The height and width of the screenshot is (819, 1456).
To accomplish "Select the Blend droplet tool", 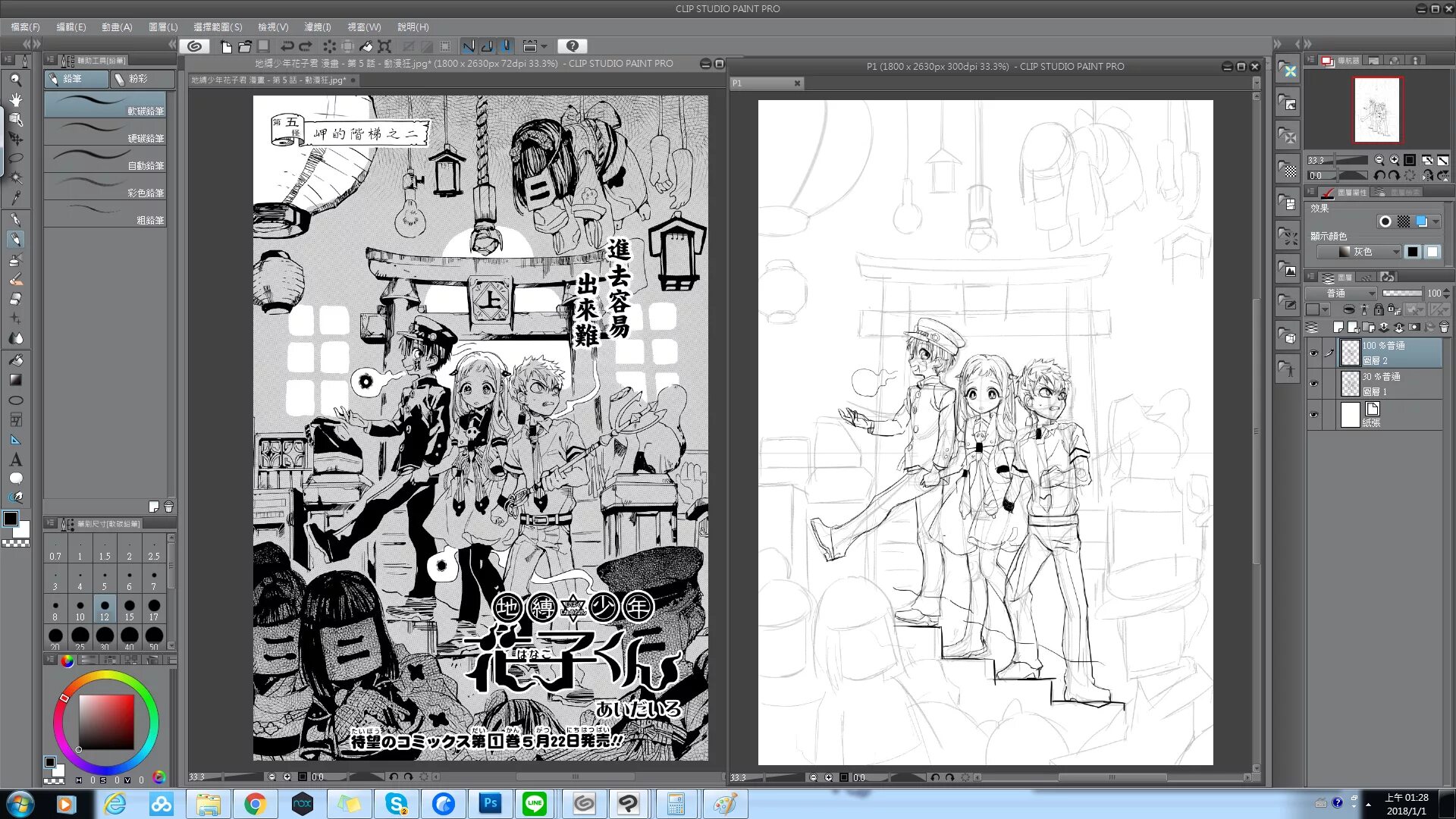I will tap(15, 338).
